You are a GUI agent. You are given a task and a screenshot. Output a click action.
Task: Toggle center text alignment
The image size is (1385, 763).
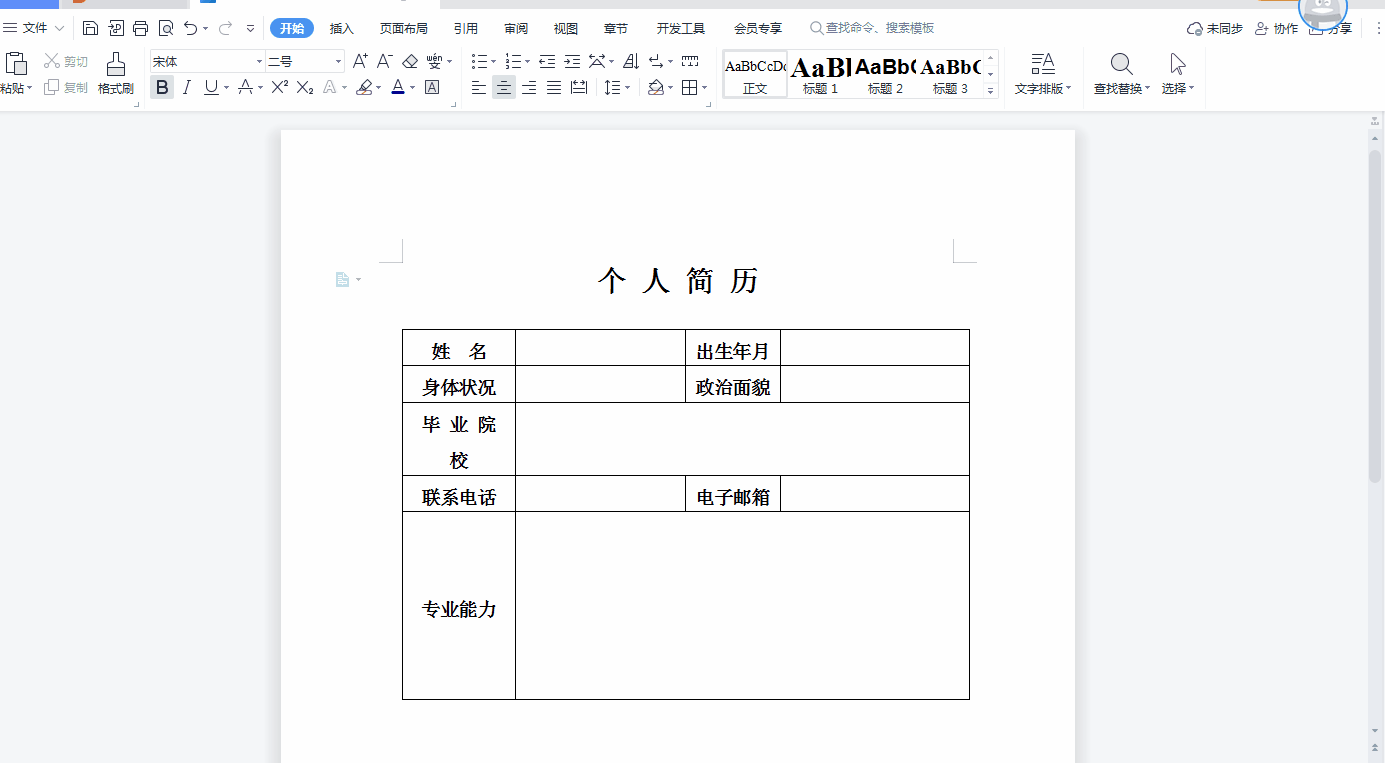[504, 88]
